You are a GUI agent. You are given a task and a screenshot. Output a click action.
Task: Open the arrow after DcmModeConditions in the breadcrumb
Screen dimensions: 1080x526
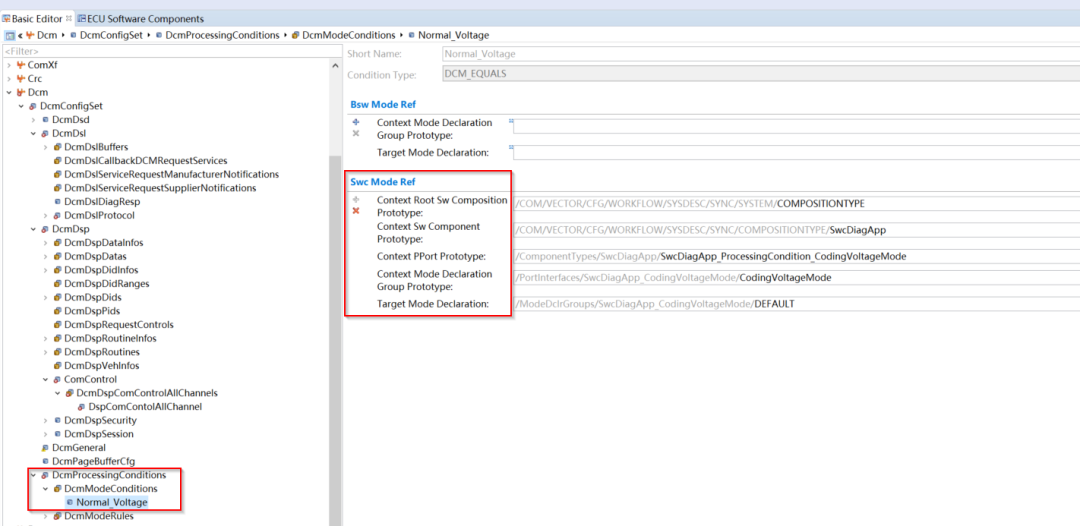[402, 35]
